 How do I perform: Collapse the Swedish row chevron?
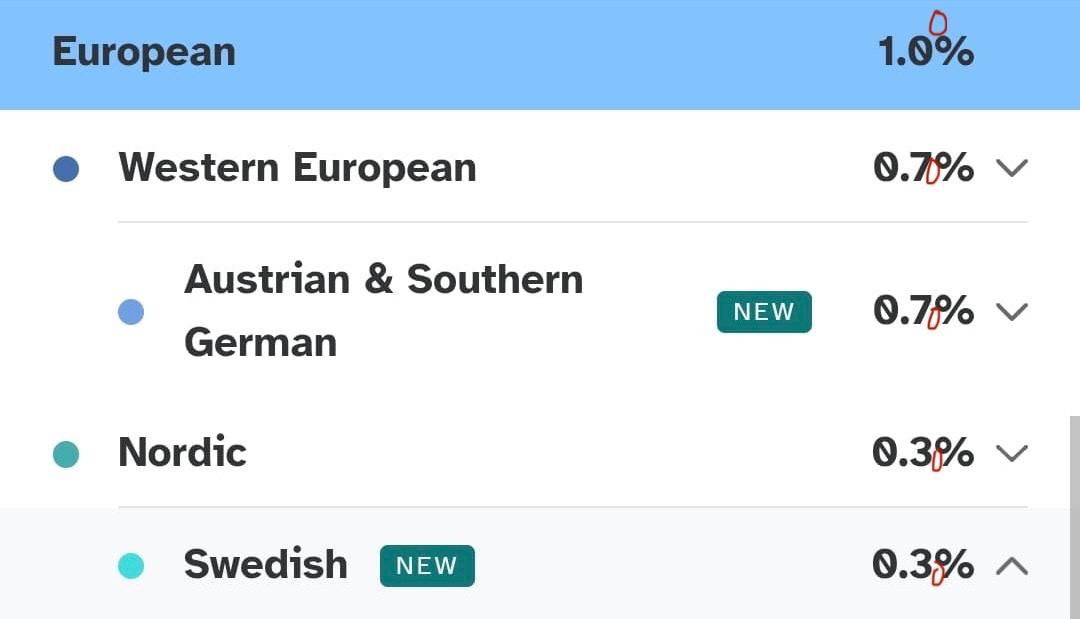point(1012,567)
